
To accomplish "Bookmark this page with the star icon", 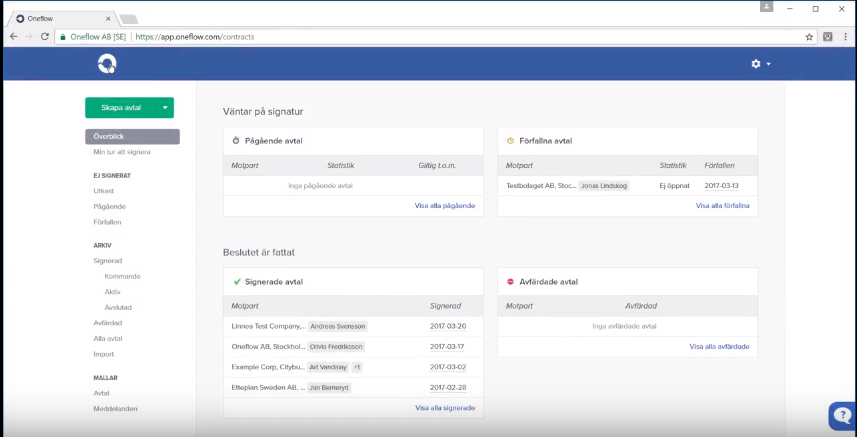I will point(809,37).
